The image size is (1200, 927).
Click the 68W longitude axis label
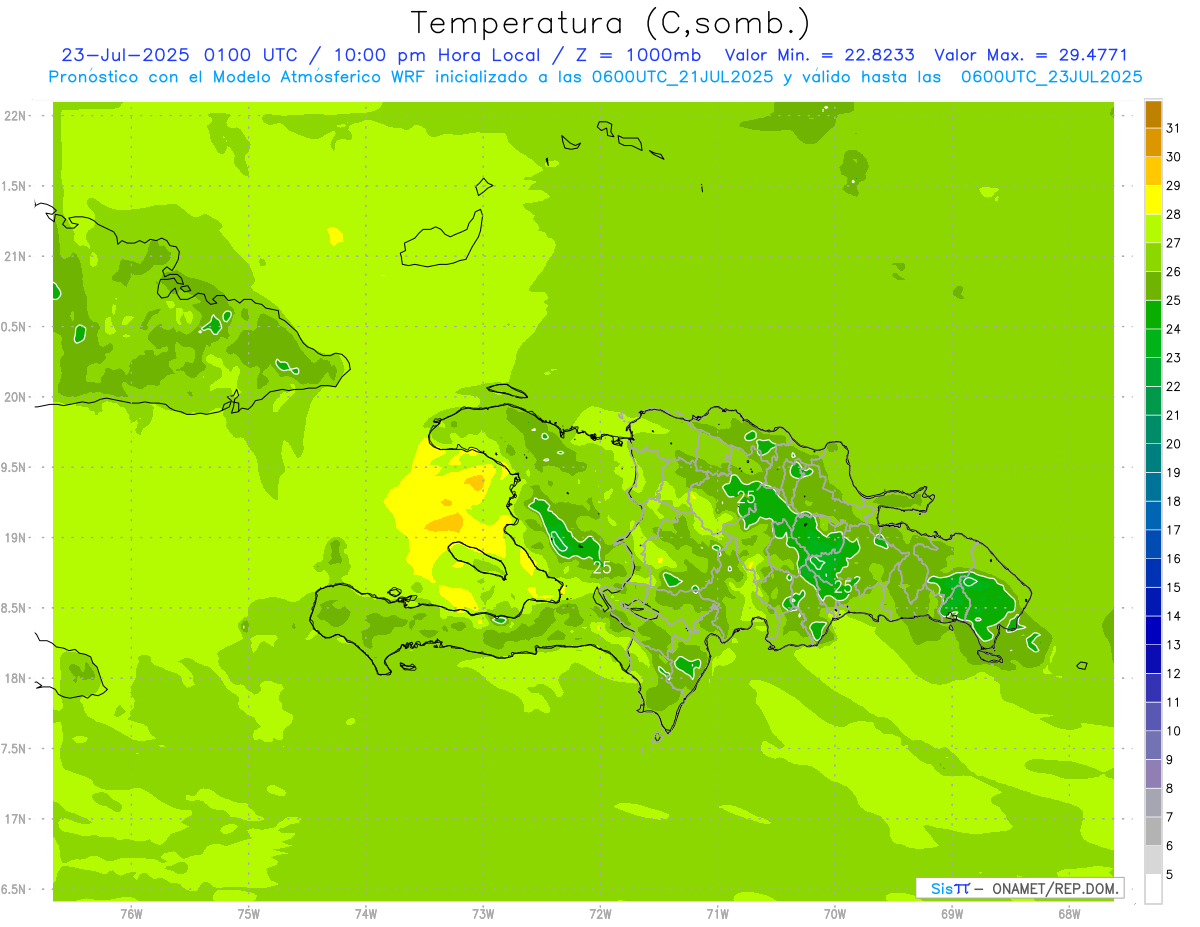[x=1069, y=914]
